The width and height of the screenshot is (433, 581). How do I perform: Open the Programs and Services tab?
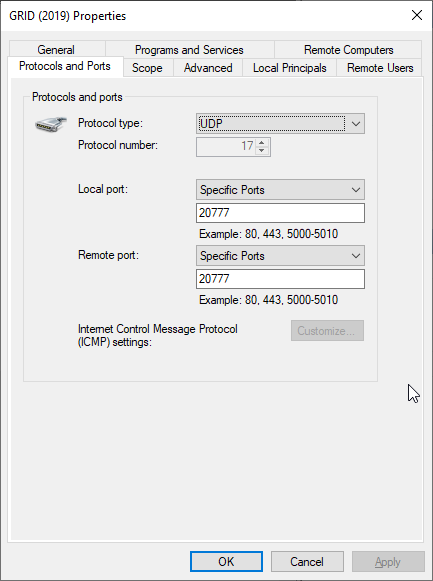(189, 50)
